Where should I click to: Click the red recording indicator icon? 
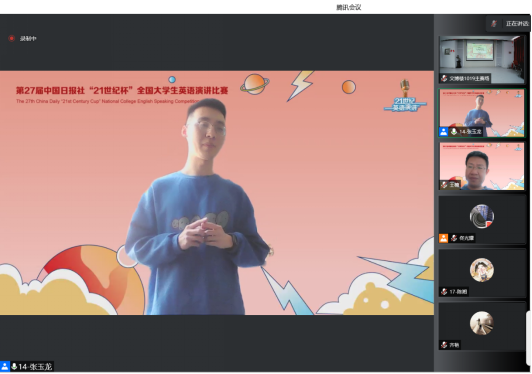tap(12, 38)
